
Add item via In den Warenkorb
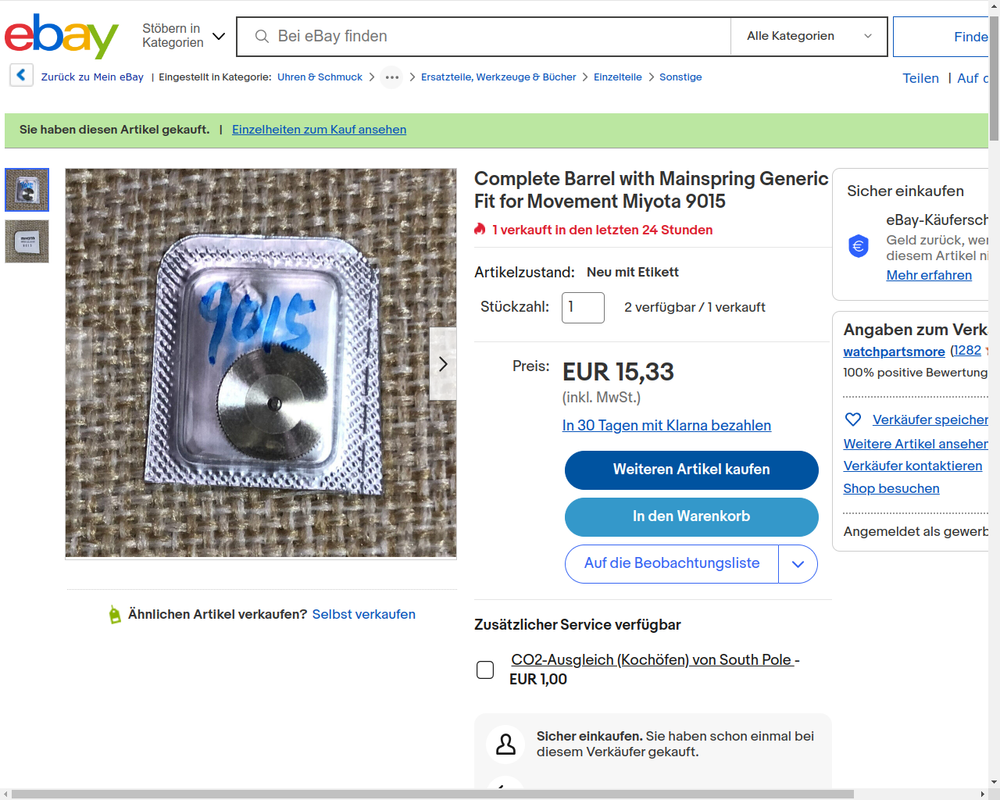click(x=691, y=517)
